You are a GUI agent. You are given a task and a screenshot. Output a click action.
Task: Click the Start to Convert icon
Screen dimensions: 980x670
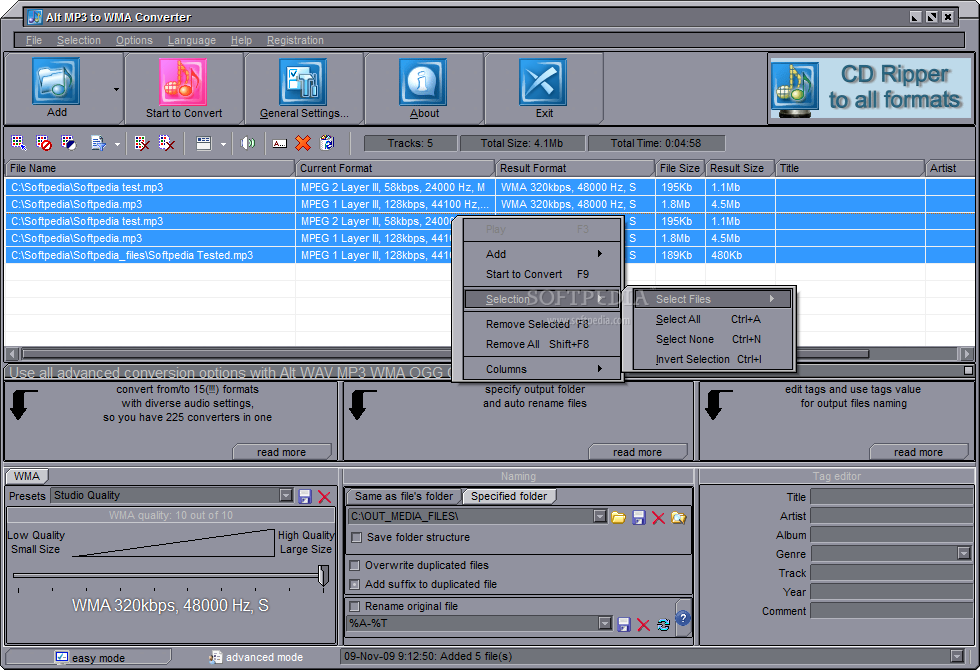point(182,82)
